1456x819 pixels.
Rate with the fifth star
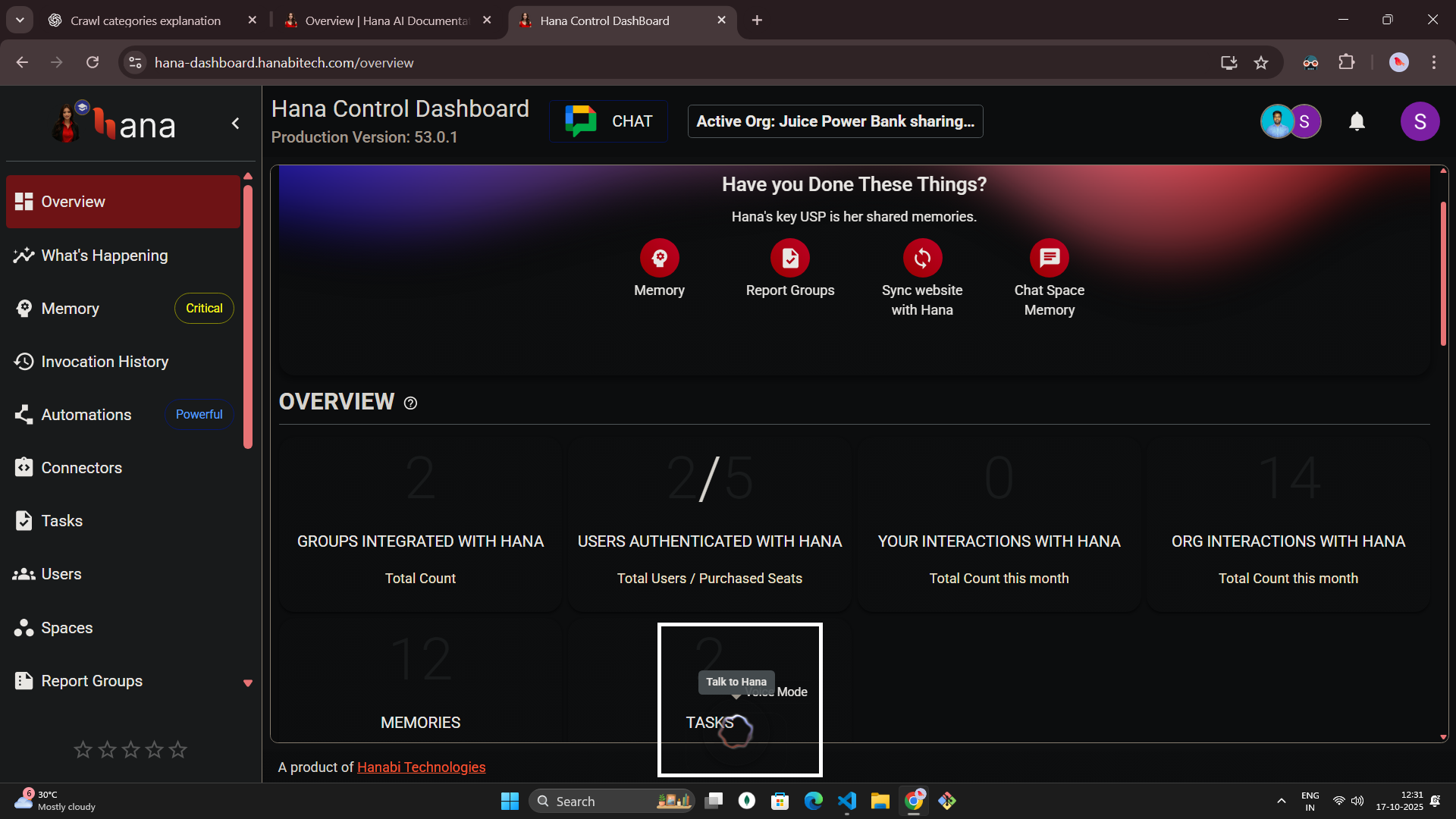178,750
